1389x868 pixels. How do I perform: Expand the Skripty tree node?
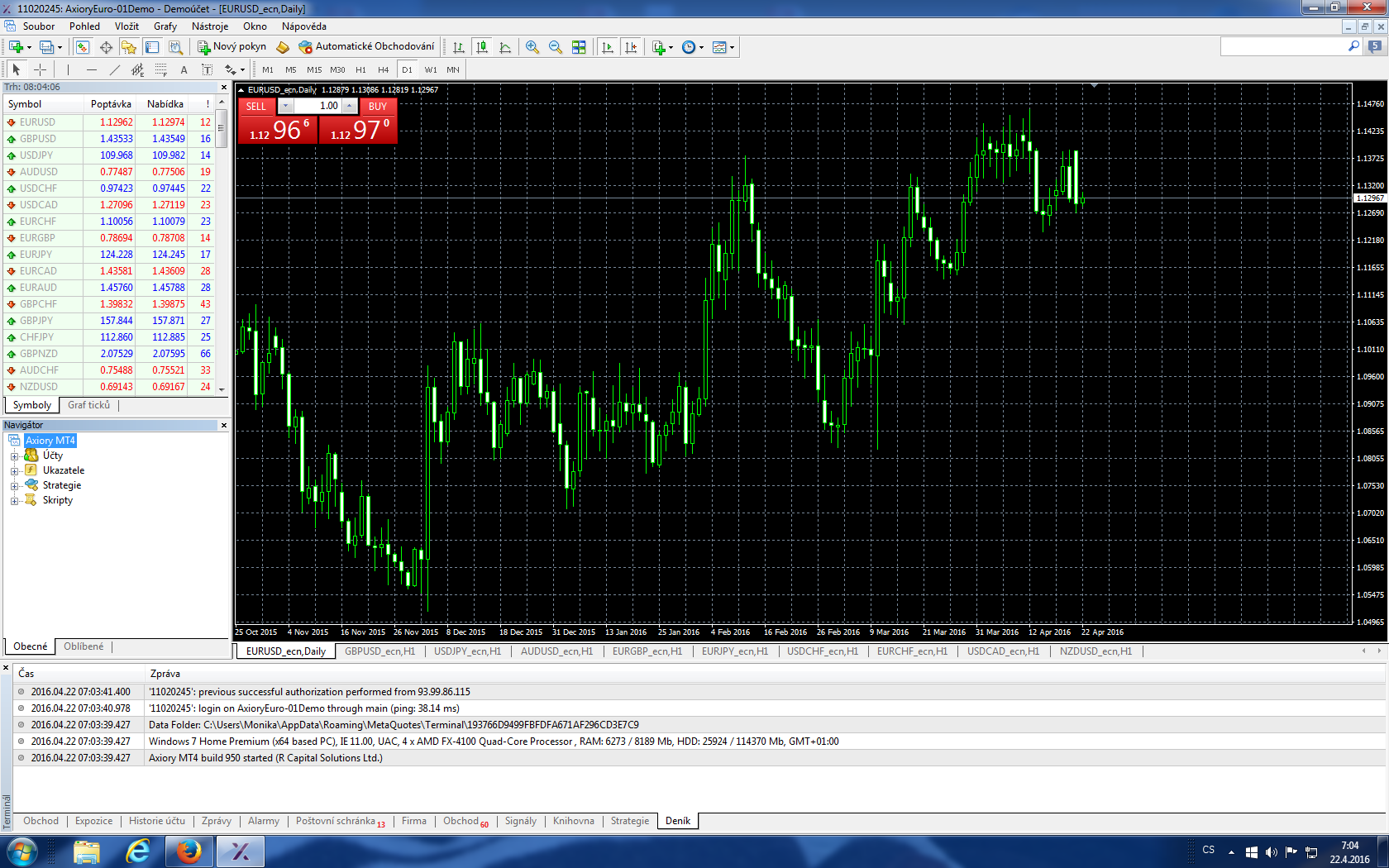14,501
